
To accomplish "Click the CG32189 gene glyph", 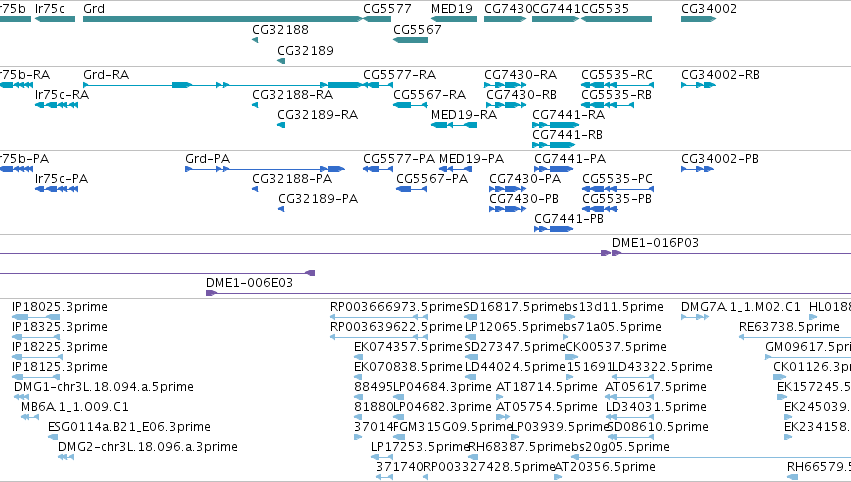I will (x=281, y=61).
